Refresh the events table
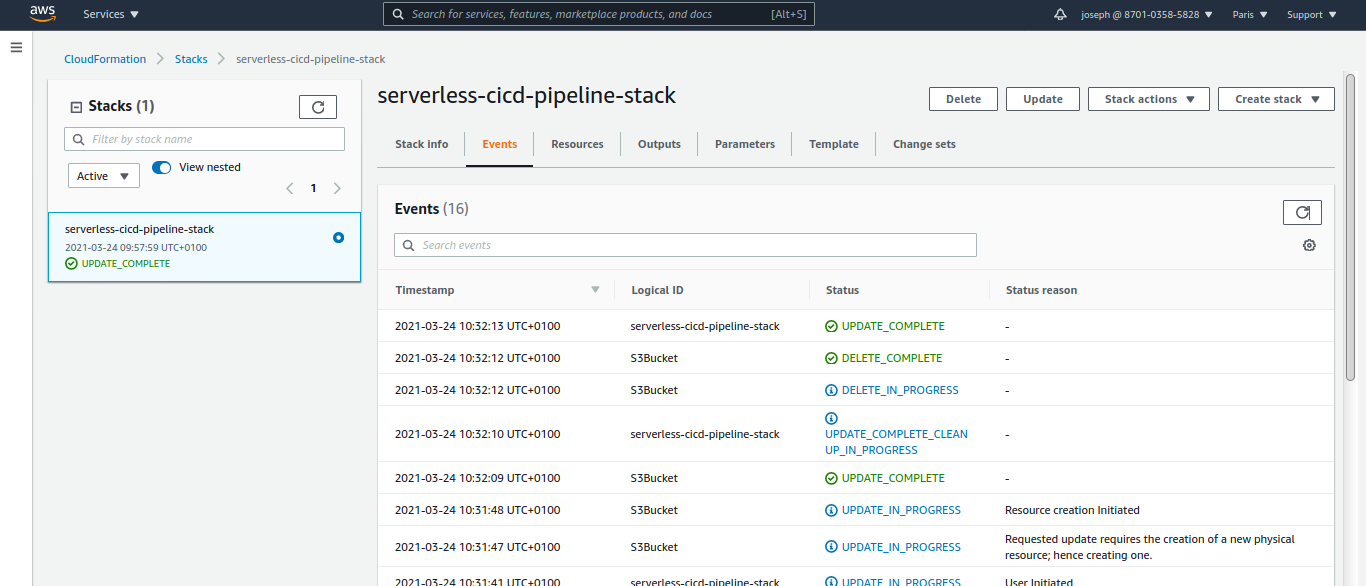Viewport: 1366px width, 586px height. click(1302, 212)
